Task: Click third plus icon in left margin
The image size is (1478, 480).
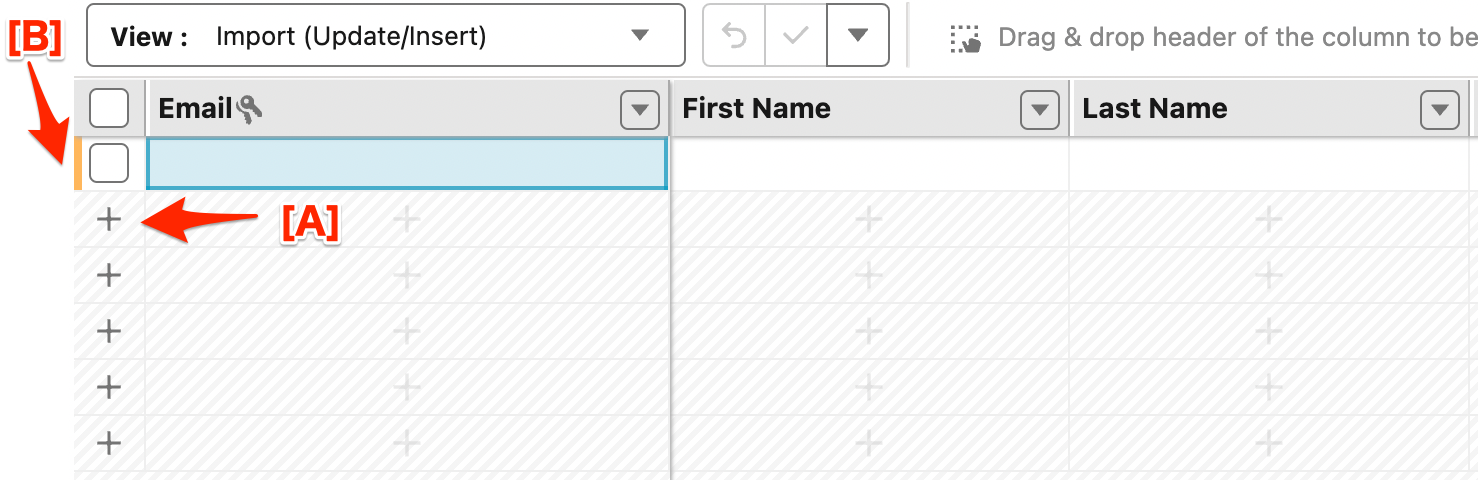Action: coord(109,331)
